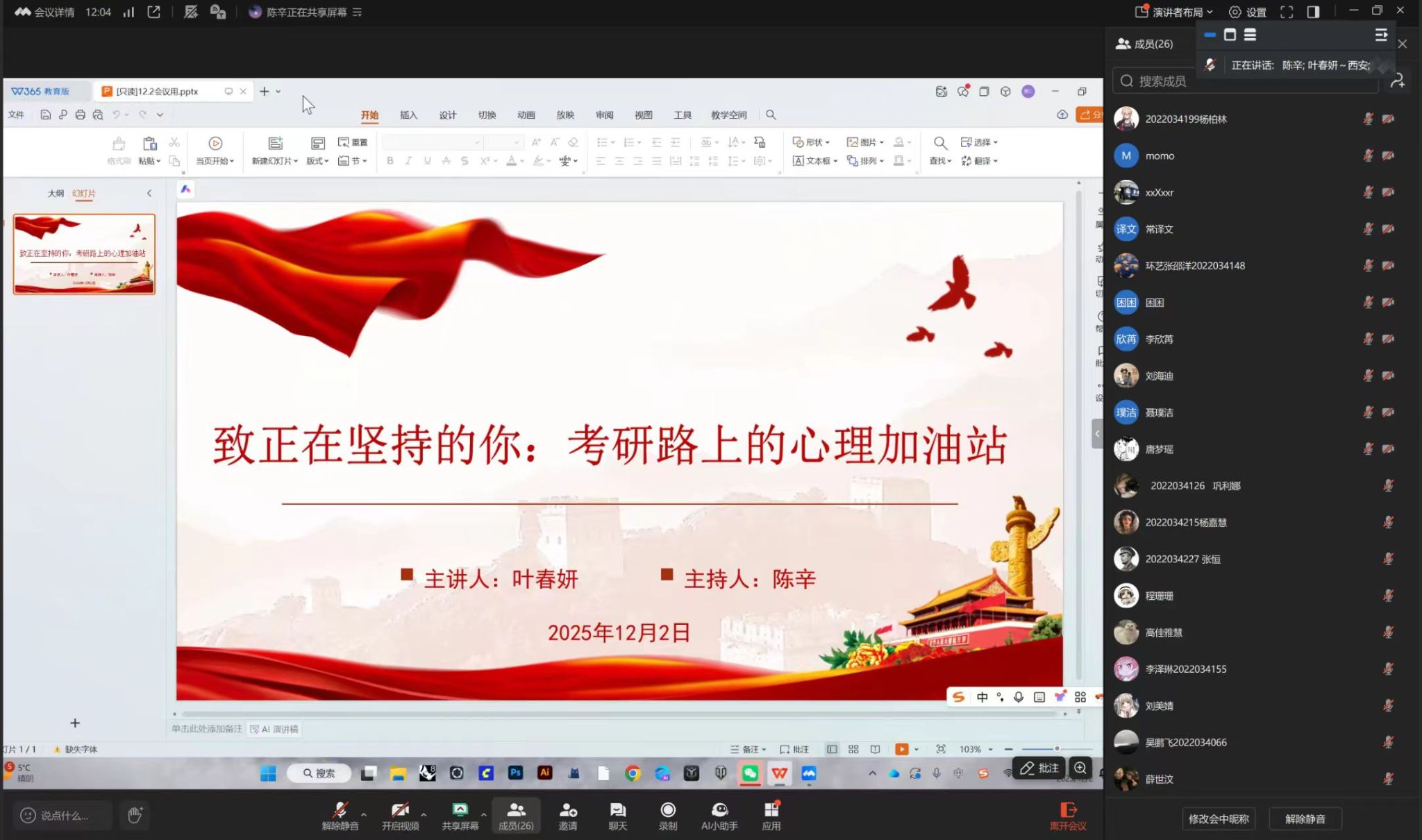Open the AI小助手 assistant icon

(x=719, y=811)
